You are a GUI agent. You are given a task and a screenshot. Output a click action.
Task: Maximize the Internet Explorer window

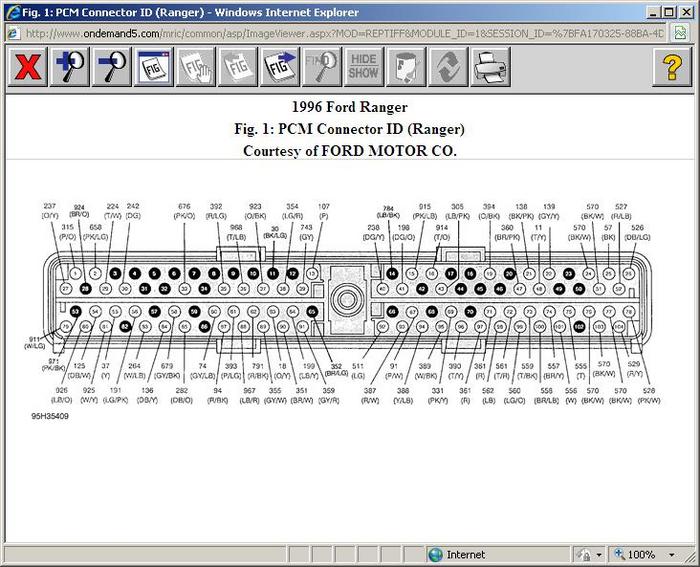click(669, 13)
